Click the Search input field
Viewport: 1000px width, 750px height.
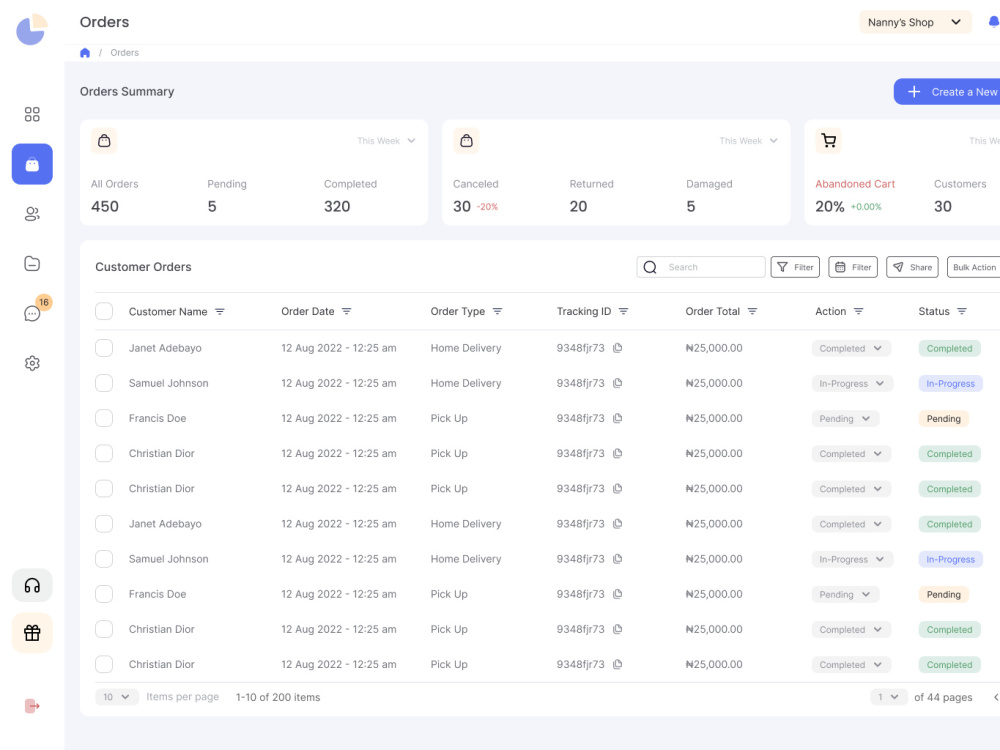[701, 267]
